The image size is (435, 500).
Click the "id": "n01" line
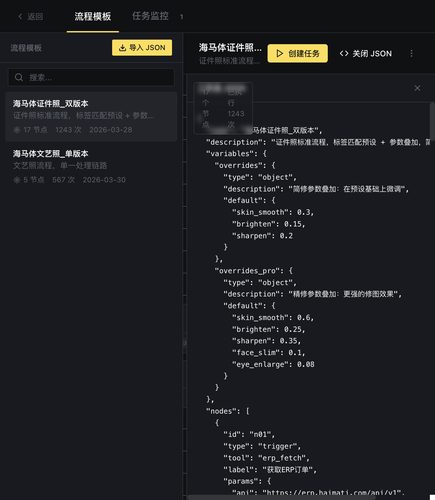click(249, 434)
